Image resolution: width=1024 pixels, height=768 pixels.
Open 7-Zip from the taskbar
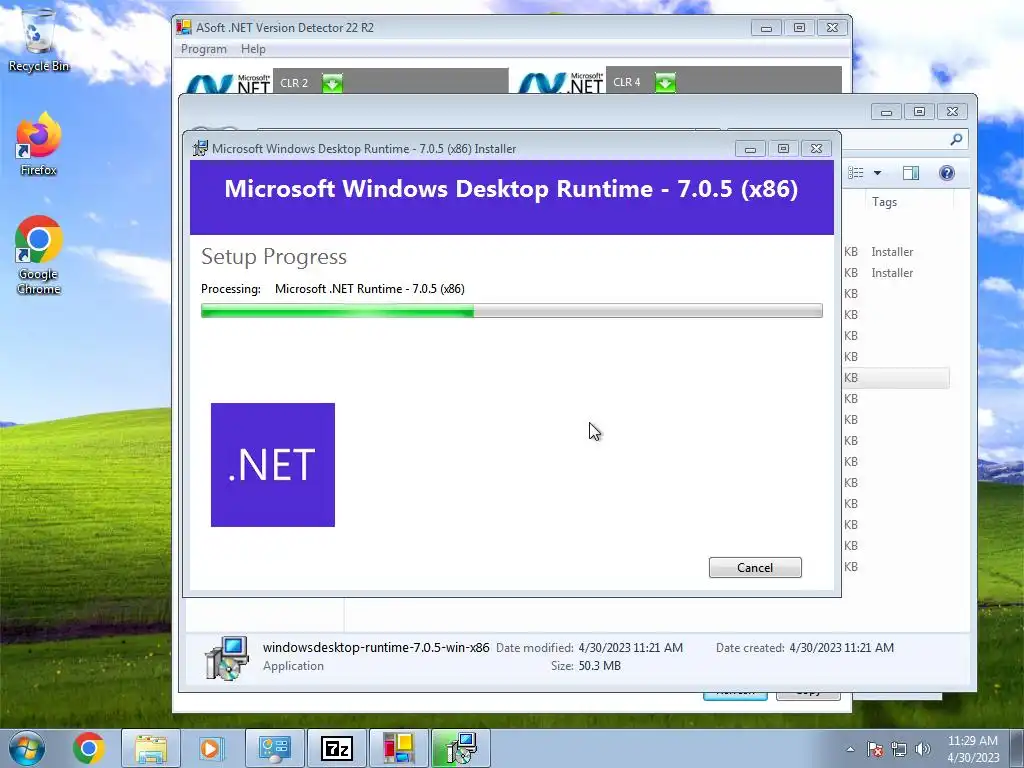point(336,748)
